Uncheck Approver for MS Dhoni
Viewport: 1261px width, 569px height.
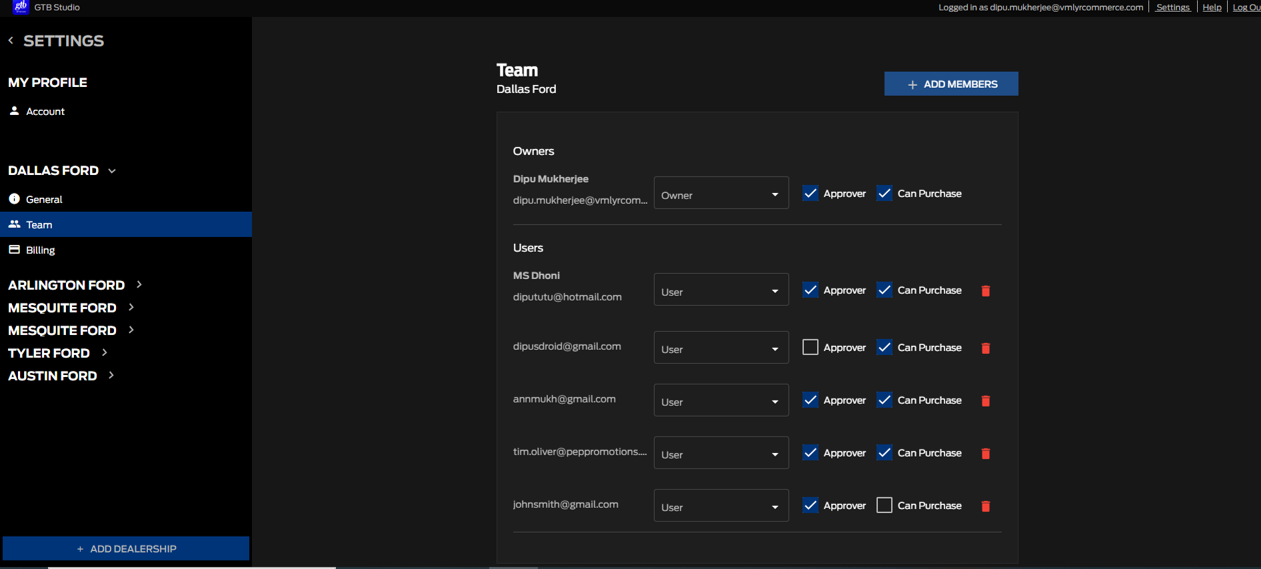click(810, 290)
